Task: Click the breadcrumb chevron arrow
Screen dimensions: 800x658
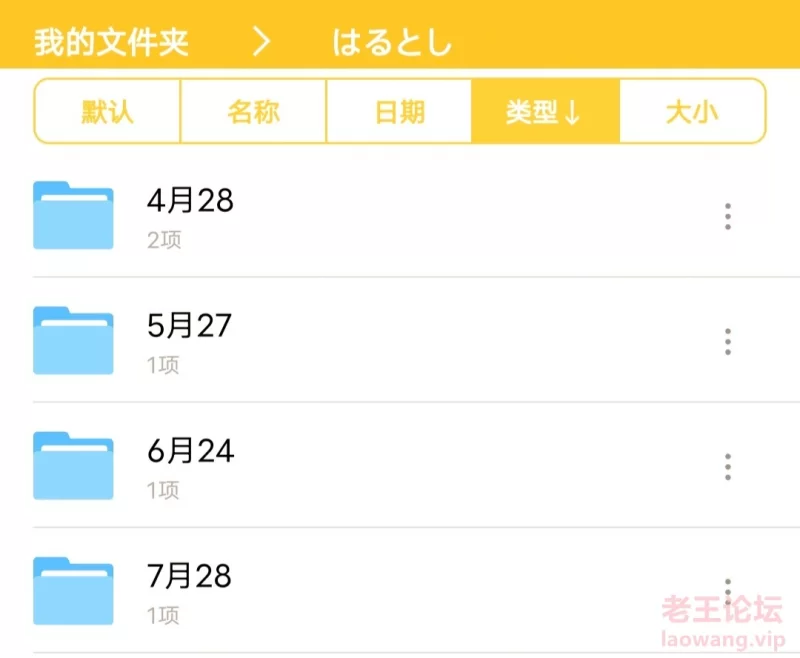Action: pyautogui.click(x=261, y=42)
